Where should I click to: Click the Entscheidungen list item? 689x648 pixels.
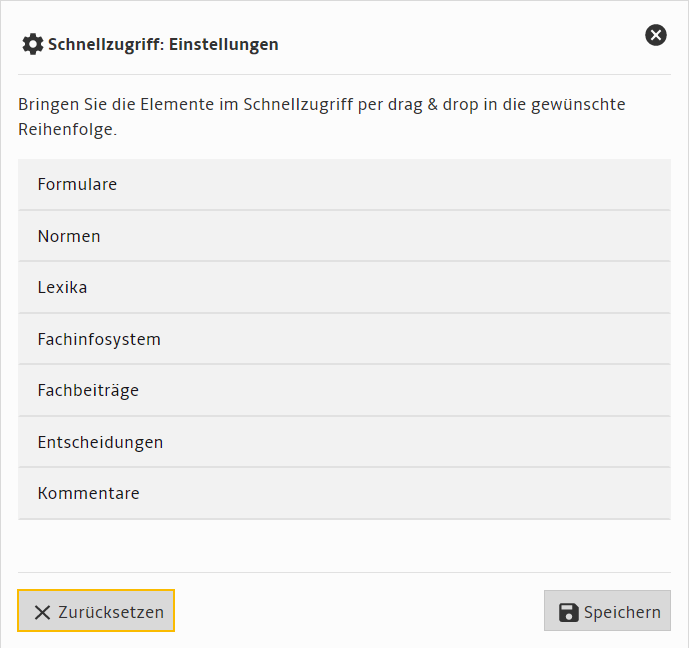point(344,442)
